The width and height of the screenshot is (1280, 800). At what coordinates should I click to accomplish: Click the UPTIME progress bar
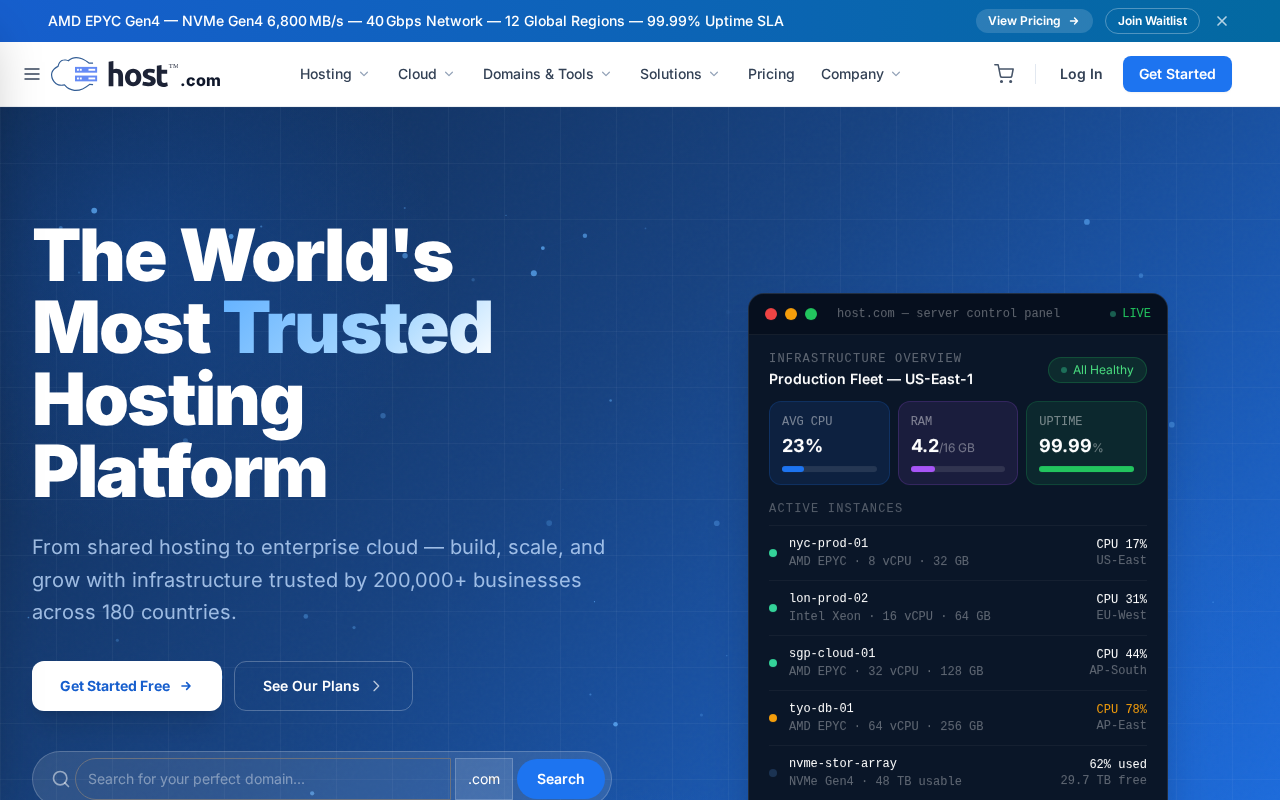point(1086,469)
